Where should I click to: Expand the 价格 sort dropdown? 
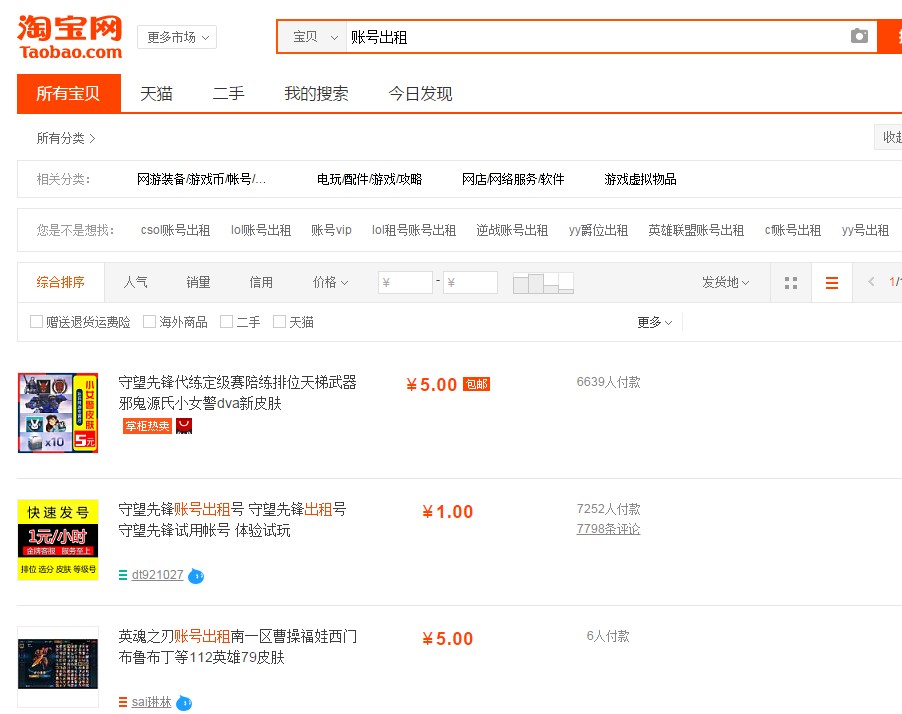[x=330, y=282]
